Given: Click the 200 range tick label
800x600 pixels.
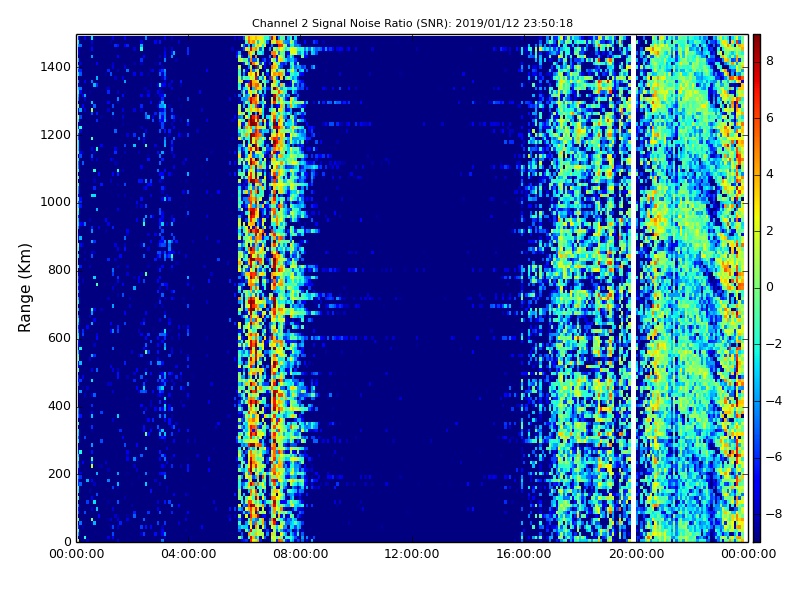Looking at the screenshot, I should (x=59, y=474).
